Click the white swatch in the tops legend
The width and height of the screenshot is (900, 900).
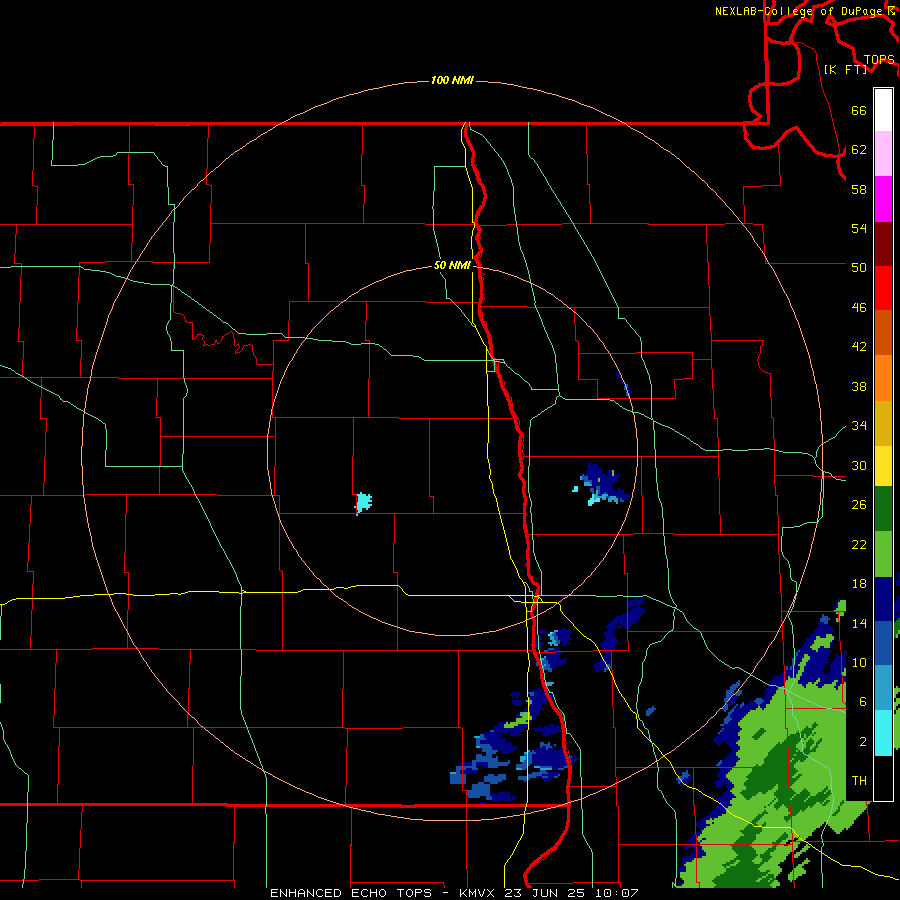pos(883,110)
